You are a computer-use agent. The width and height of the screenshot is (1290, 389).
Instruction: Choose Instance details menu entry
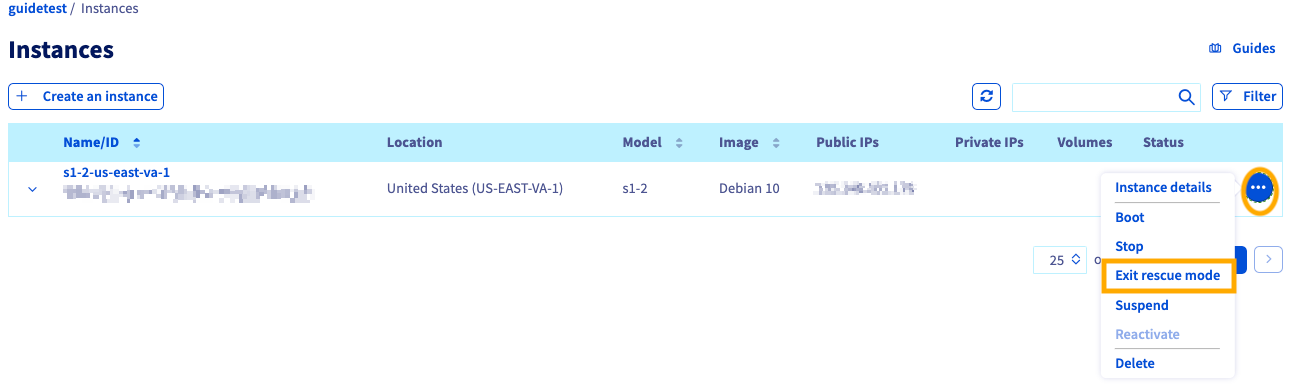point(1163,187)
